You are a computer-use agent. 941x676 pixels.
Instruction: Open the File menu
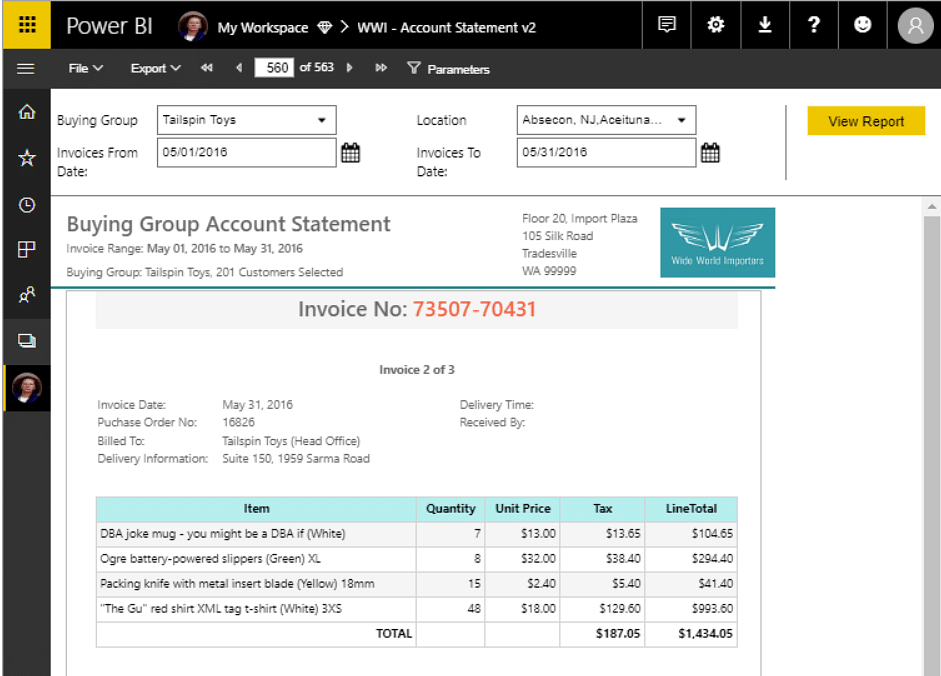click(x=85, y=68)
